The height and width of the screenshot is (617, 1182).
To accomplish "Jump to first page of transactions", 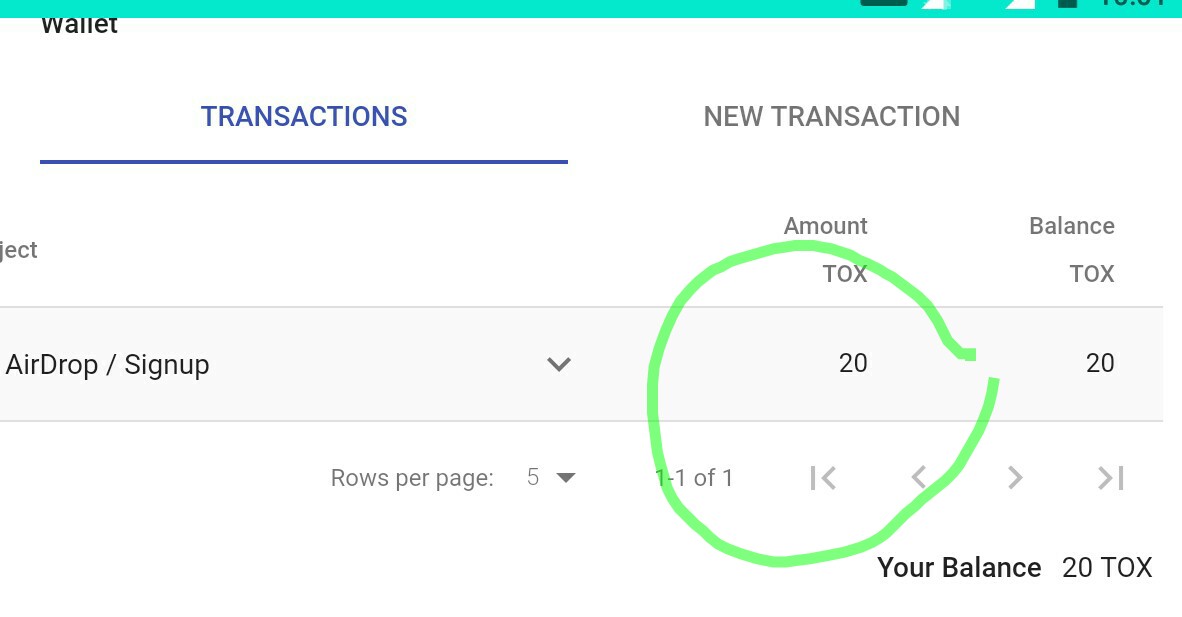I will [x=823, y=477].
